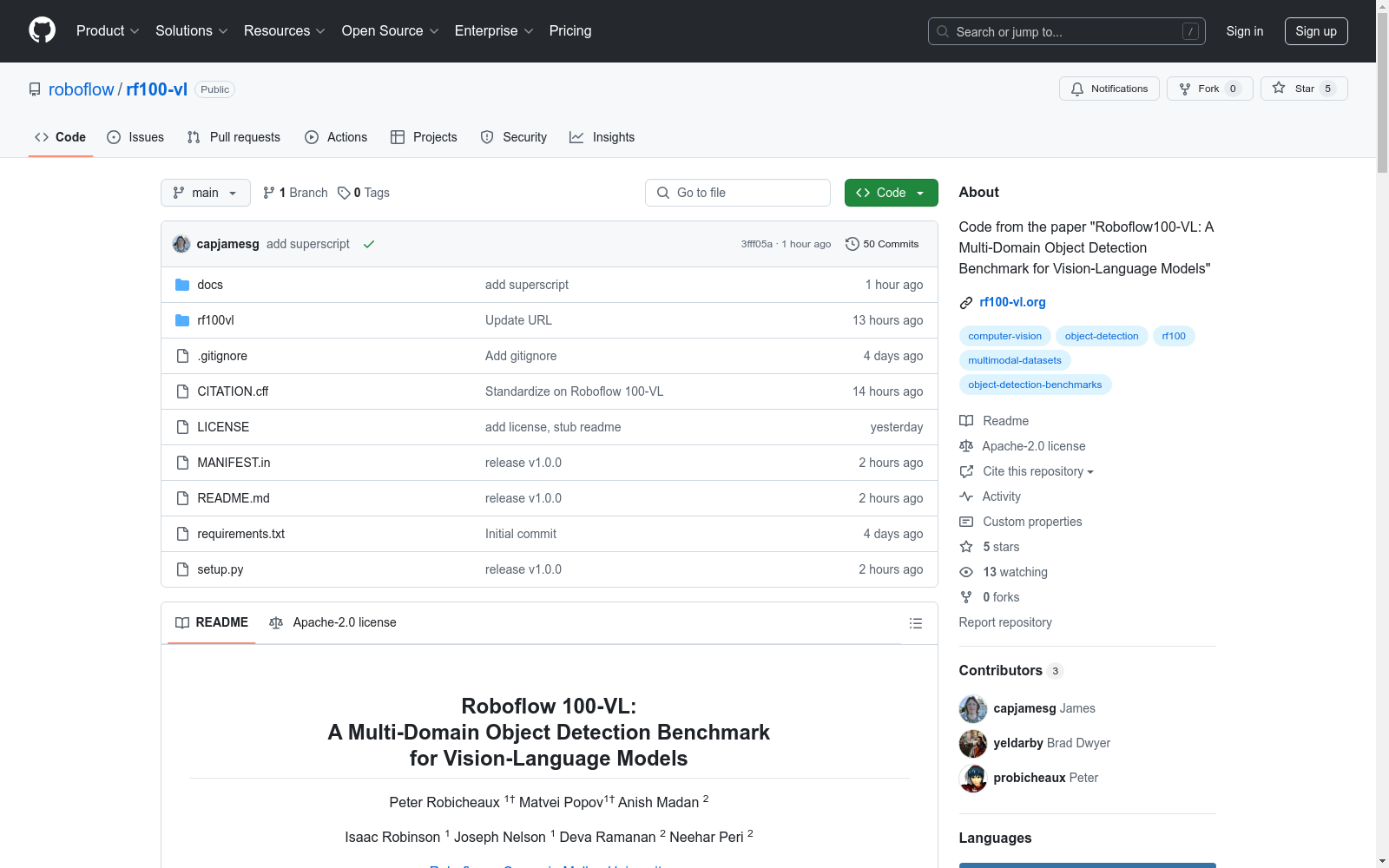Open the Apache-2.0 license tab
The image size is (1389, 868).
click(332, 622)
